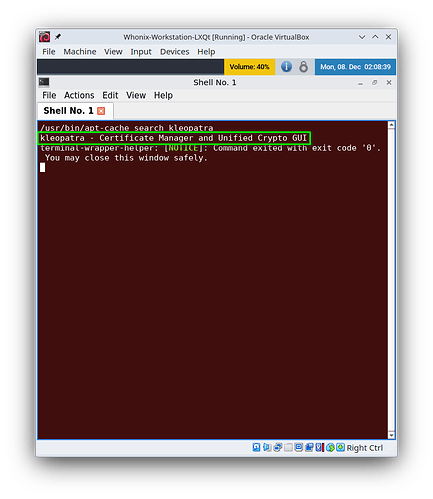Open the terminal Actions menu
This screenshot has height=499, width=433.
click(79, 95)
